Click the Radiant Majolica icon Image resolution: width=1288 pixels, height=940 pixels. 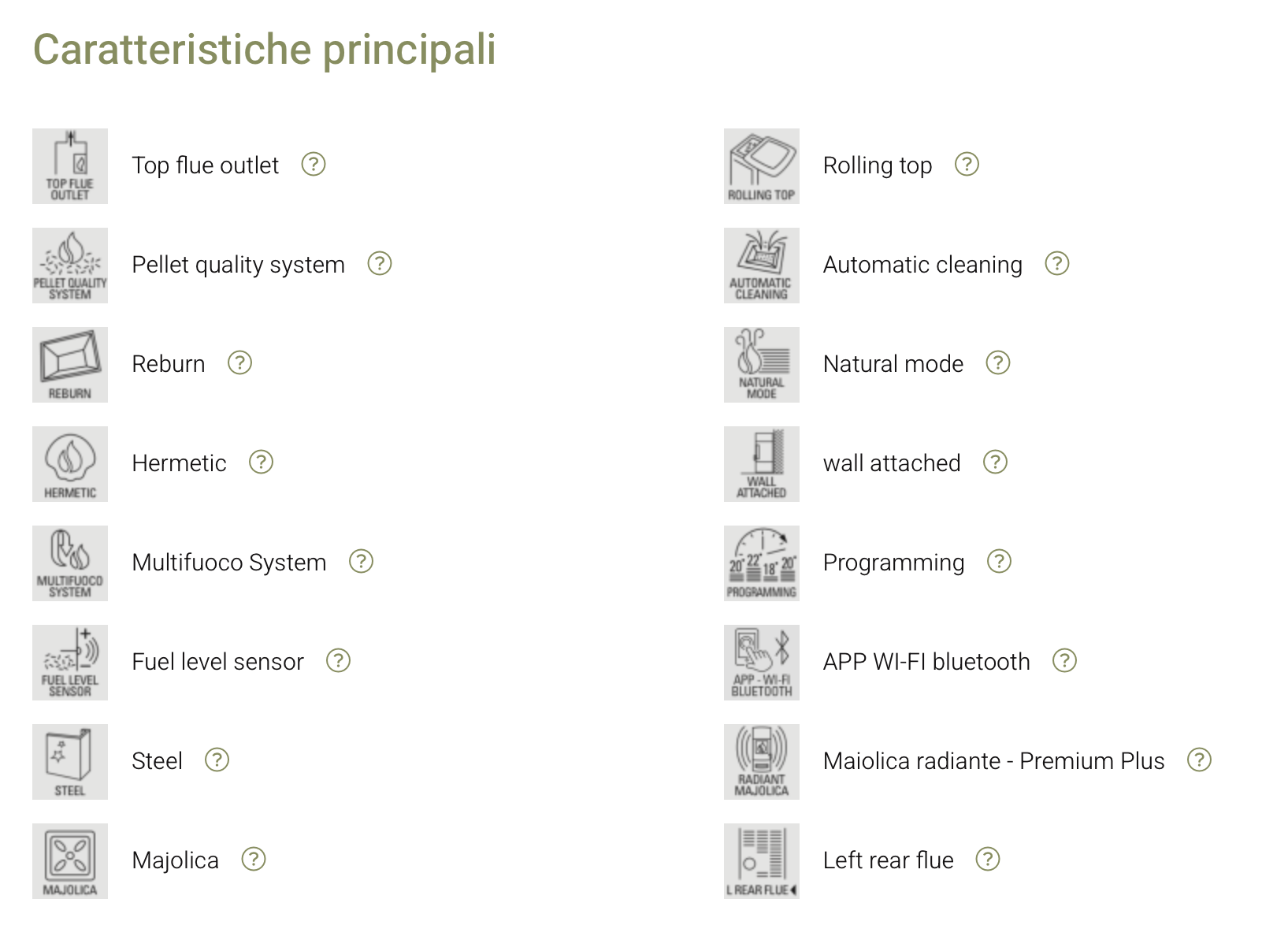(x=761, y=762)
